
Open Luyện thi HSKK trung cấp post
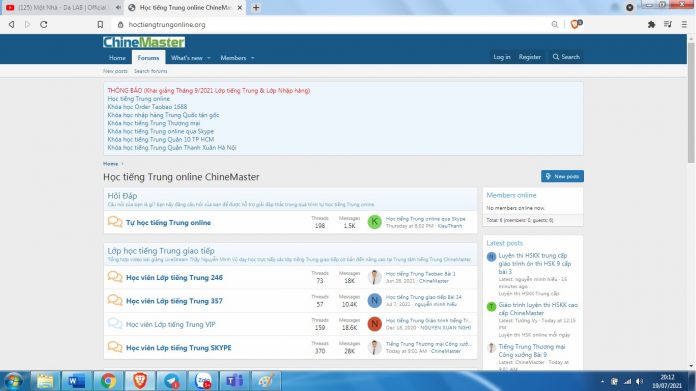pyautogui.click(x=535, y=264)
